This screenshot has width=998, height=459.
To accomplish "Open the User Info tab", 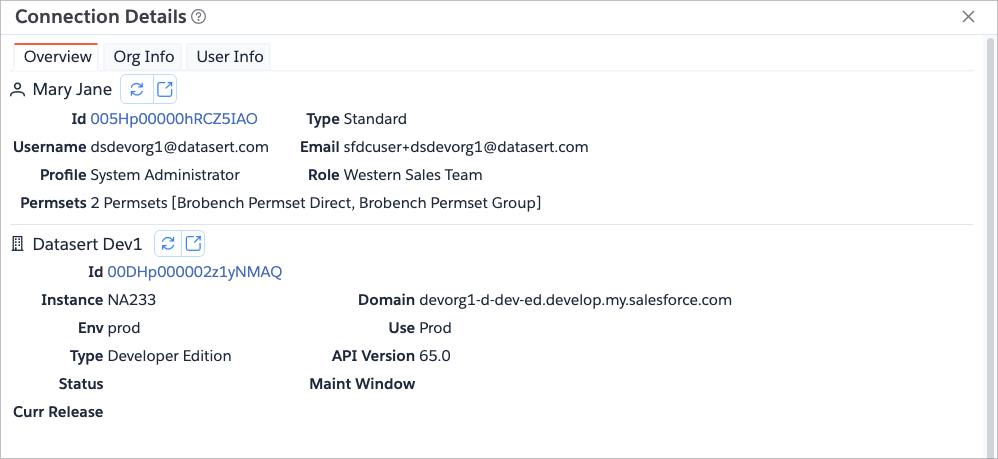I will pyautogui.click(x=229, y=57).
